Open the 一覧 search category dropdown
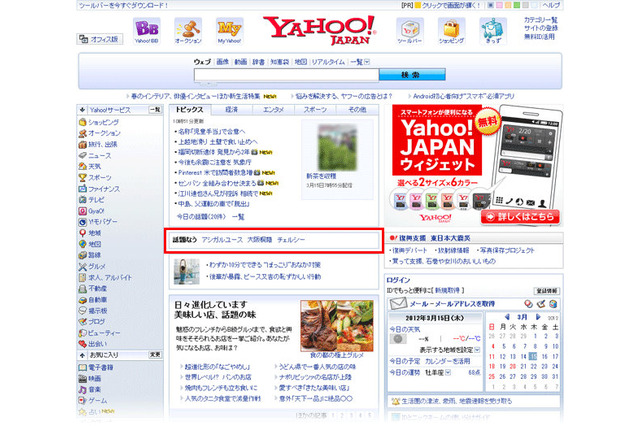 (x=367, y=62)
